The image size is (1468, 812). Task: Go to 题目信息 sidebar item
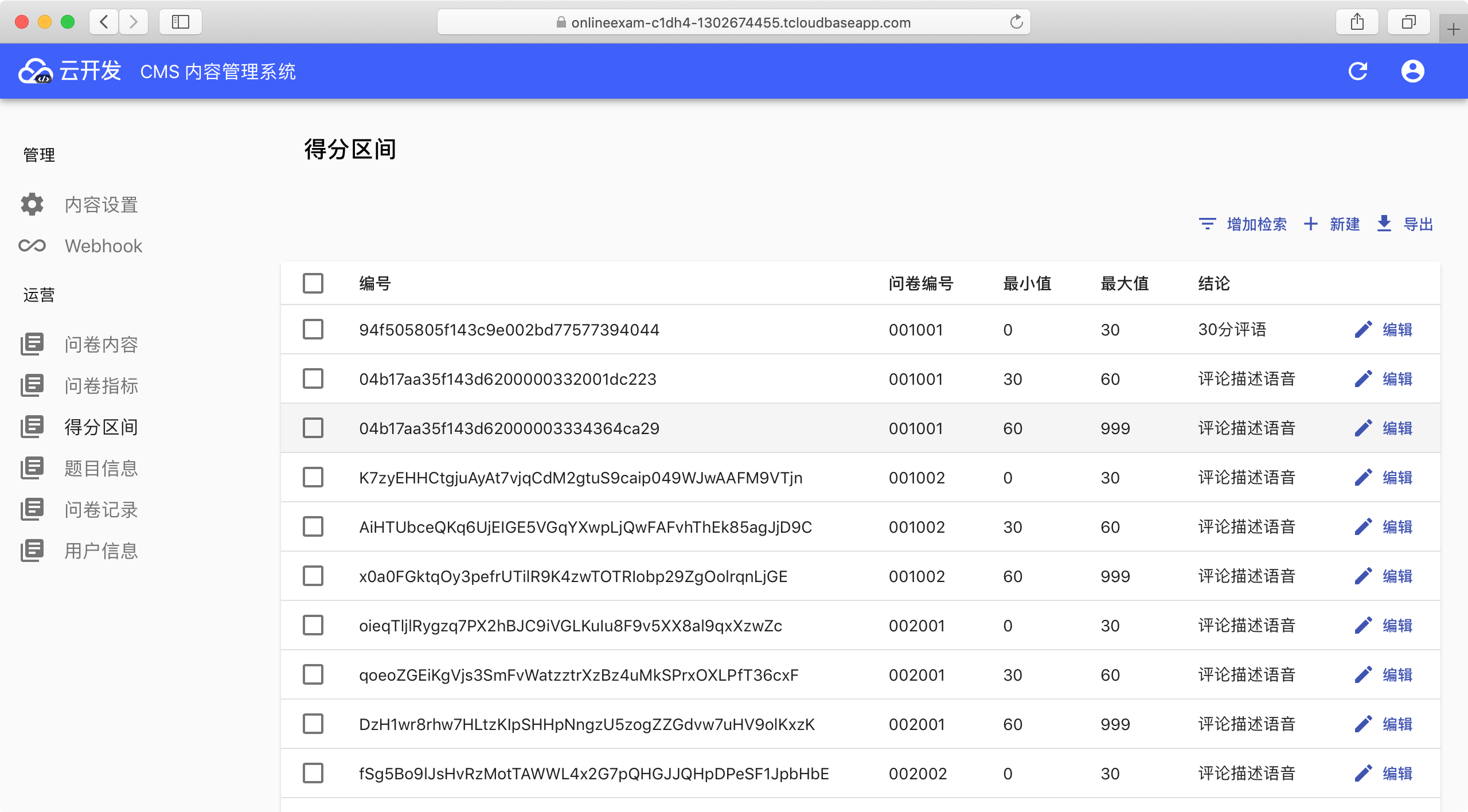point(101,468)
